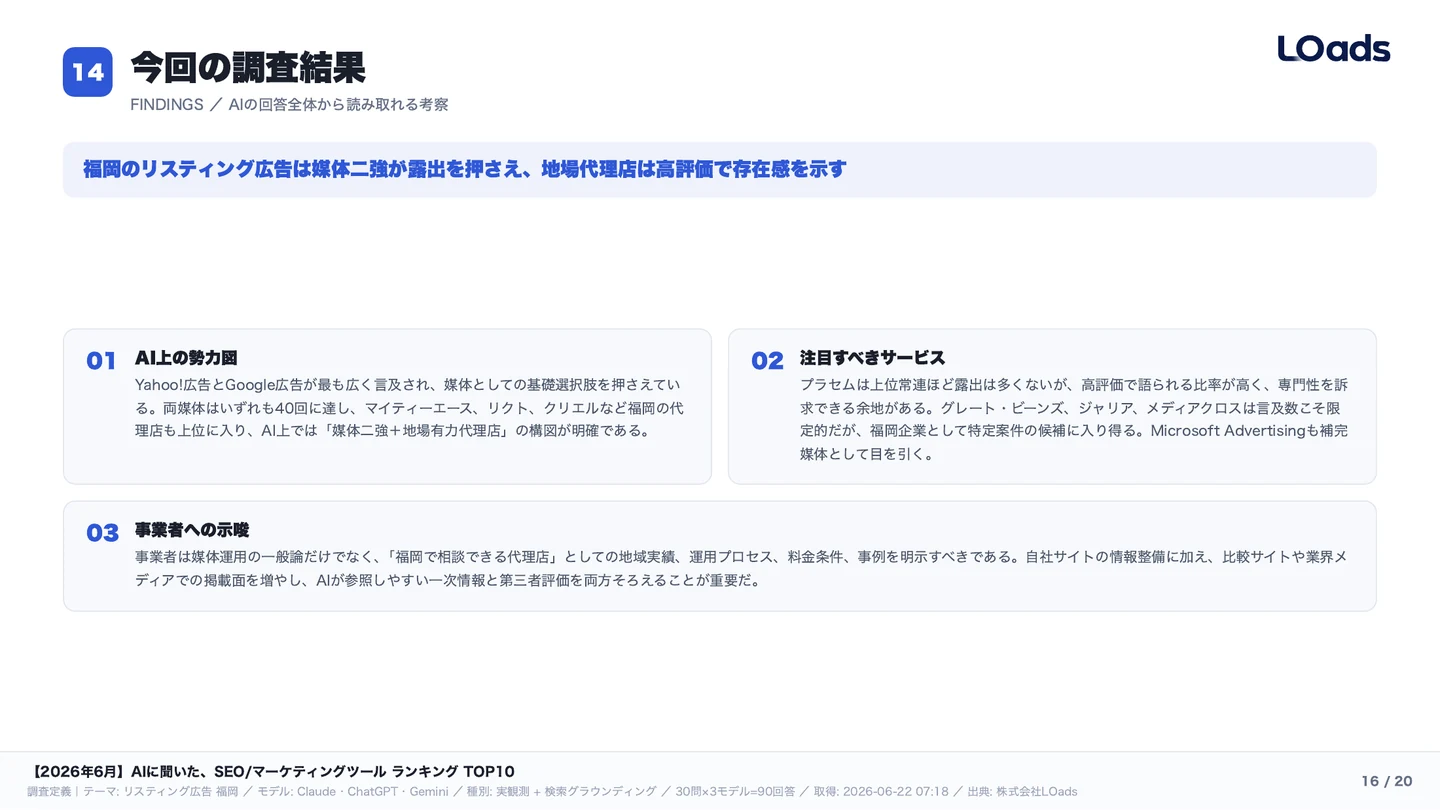Select the card title 事業者への示唆
This screenshot has width=1440, height=810.
click(x=192, y=530)
